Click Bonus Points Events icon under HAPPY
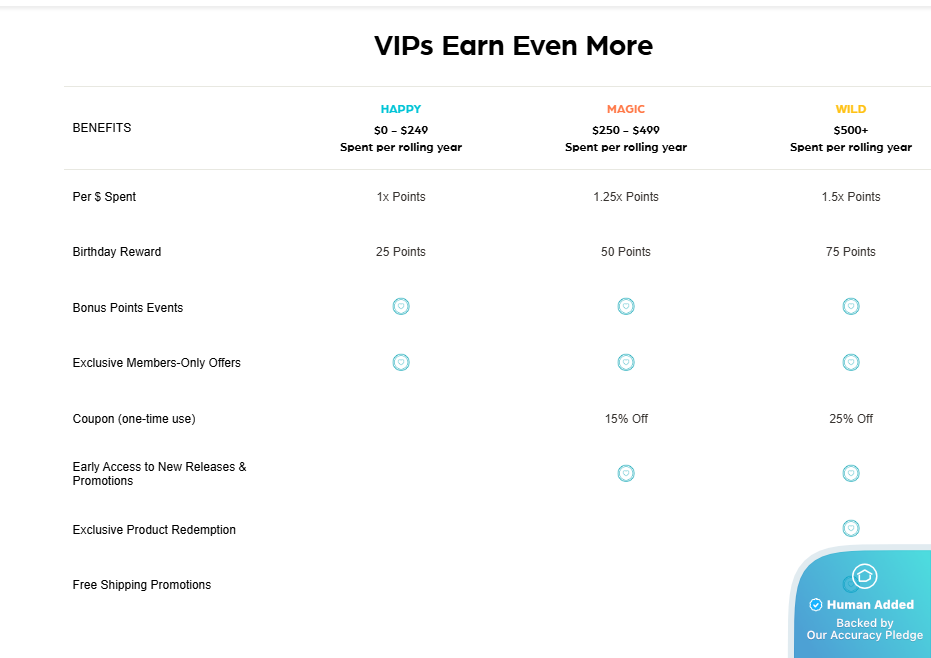Screen dimensions: 931x658 pos(401,306)
